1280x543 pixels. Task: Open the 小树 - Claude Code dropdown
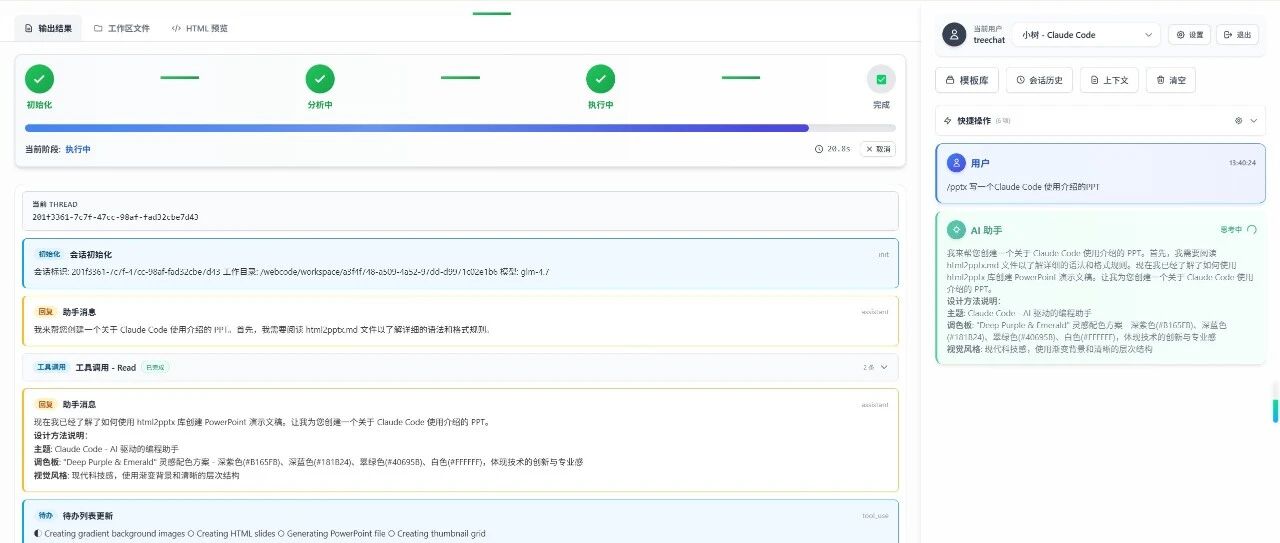click(x=1086, y=34)
